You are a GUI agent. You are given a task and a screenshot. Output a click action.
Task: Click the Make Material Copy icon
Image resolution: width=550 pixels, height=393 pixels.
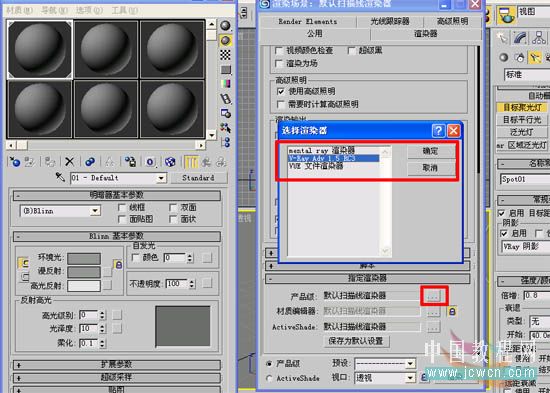90,162
